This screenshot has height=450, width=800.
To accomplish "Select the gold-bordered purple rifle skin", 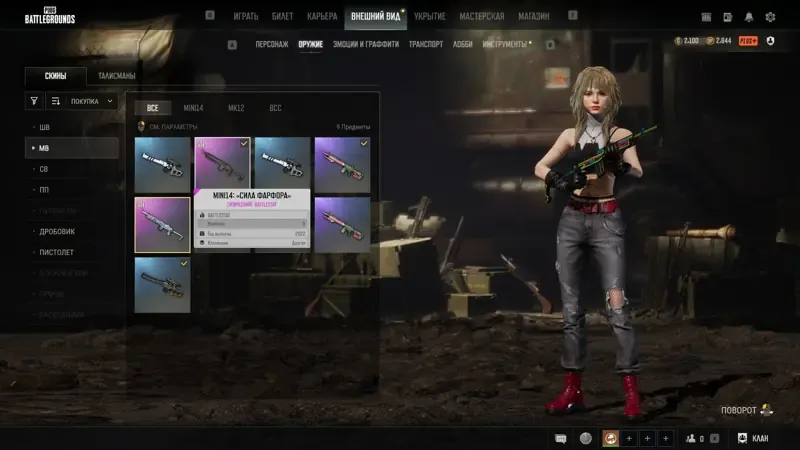I will pos(162,224).
